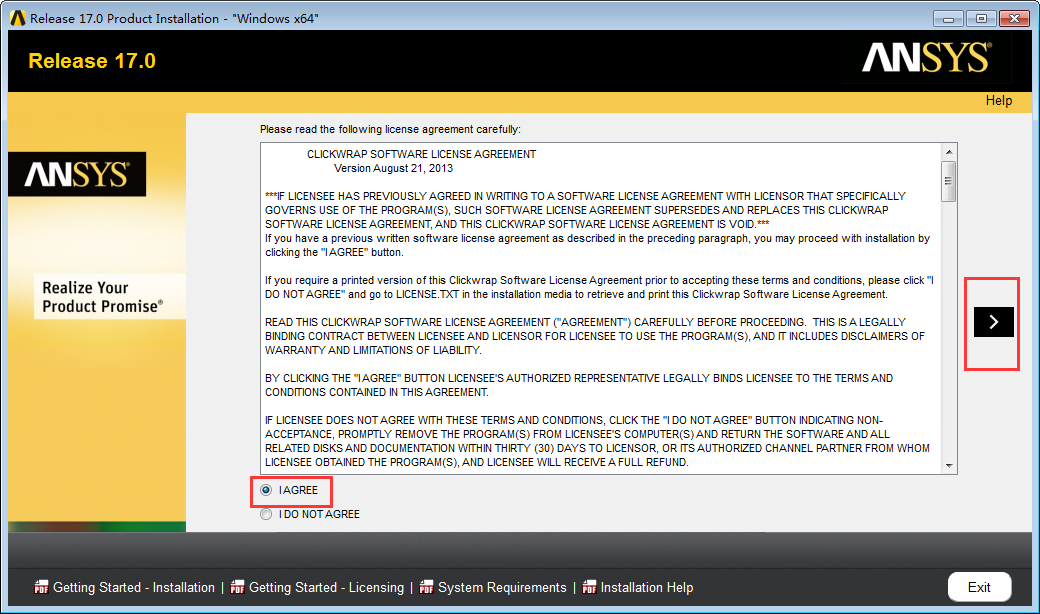
Task: Open the Getting Started - Installation link
Action: [x=133, y=587]
